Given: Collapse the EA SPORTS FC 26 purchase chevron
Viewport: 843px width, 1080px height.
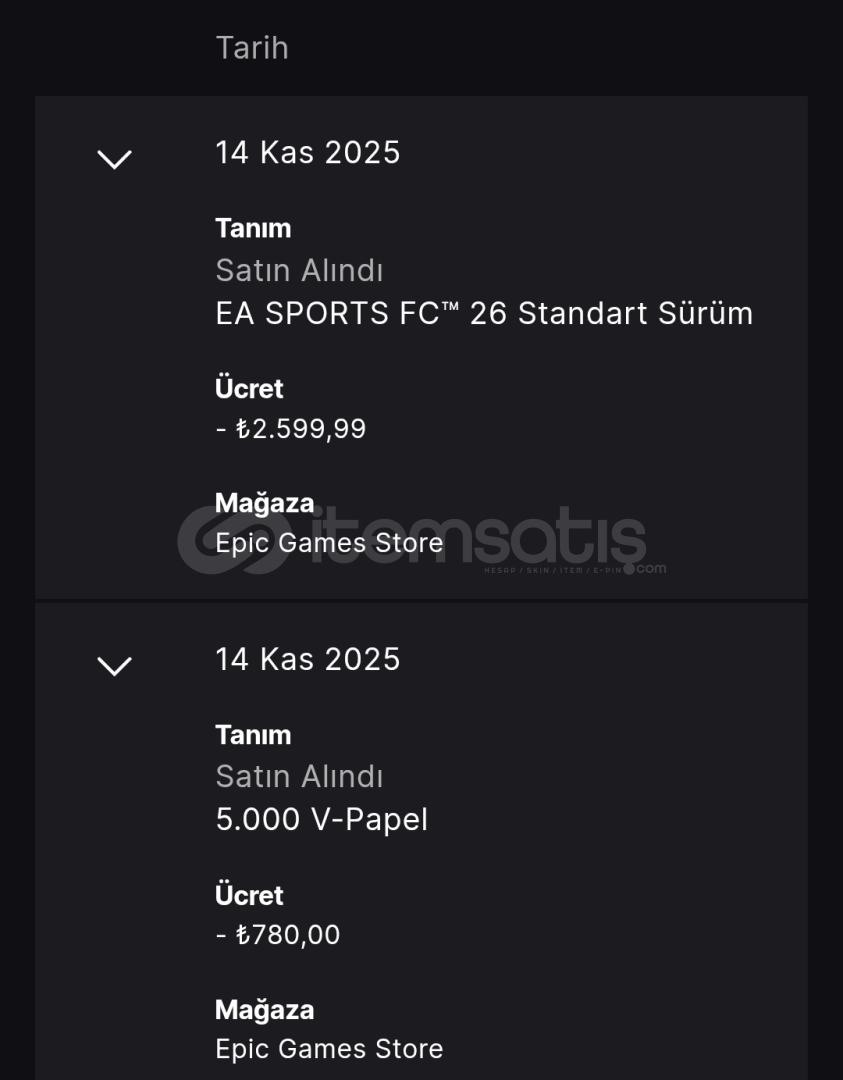Looking at the screenshot, I should pyautogui.click(x=114, y=158).
